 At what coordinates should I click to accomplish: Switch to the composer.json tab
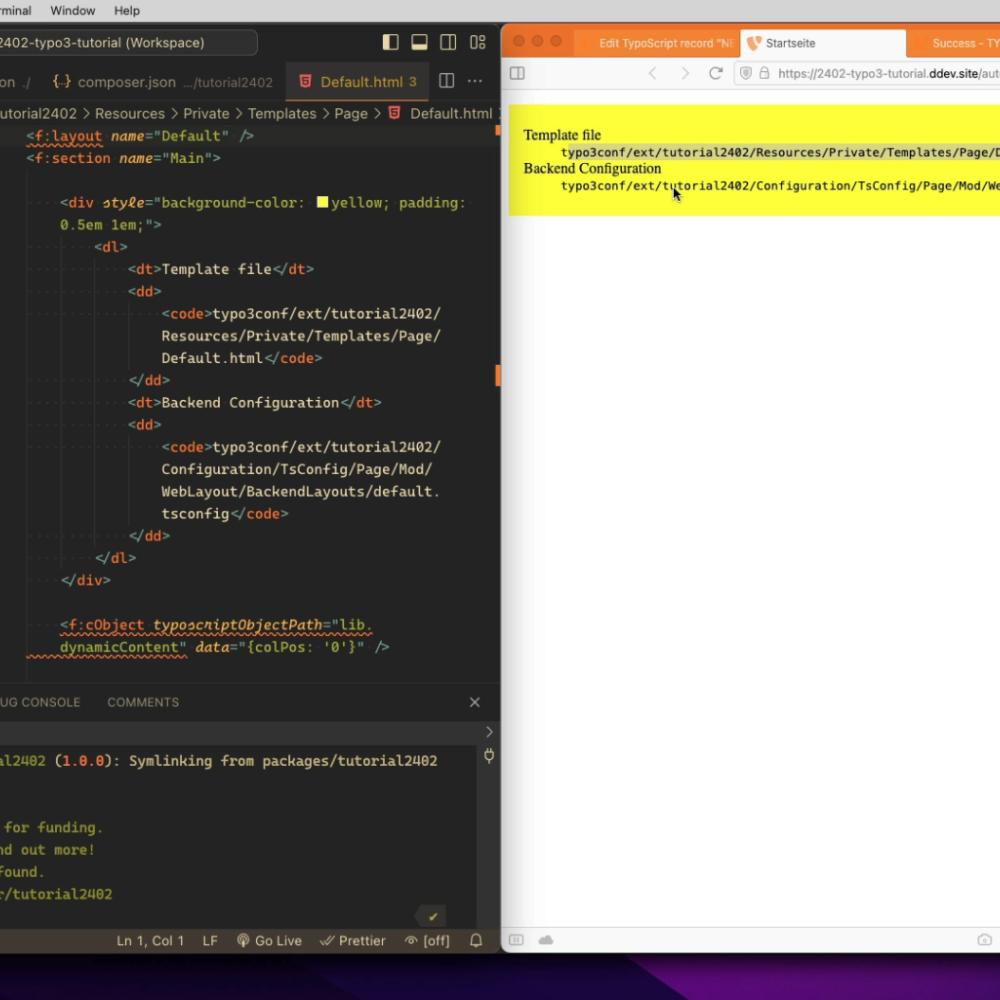point(162,82)
